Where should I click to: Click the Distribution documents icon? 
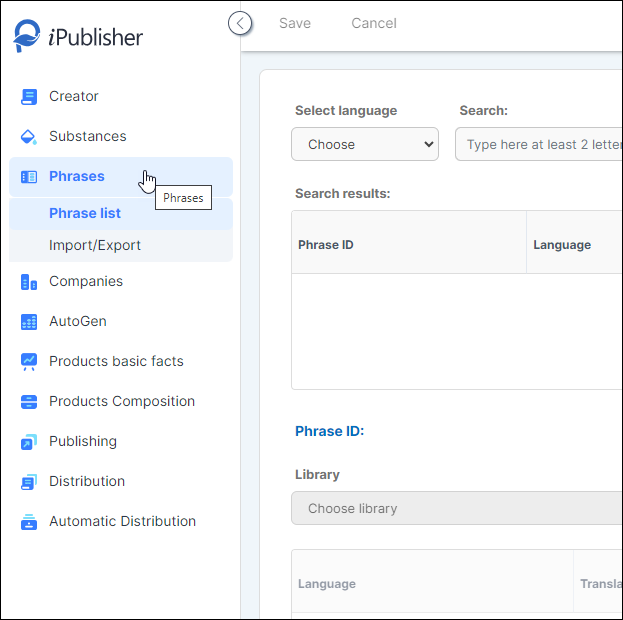(x=29, y=482)
